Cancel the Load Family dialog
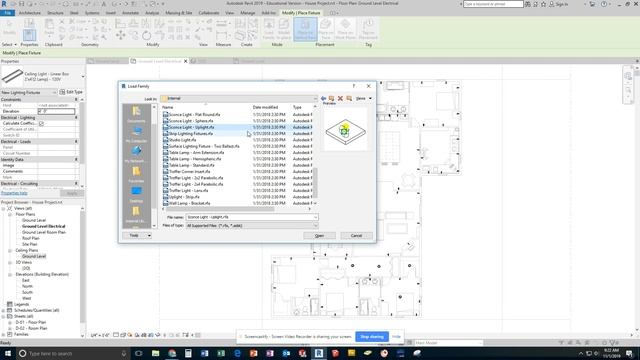Viewport: 640px width, 360px height. (356, 236)
